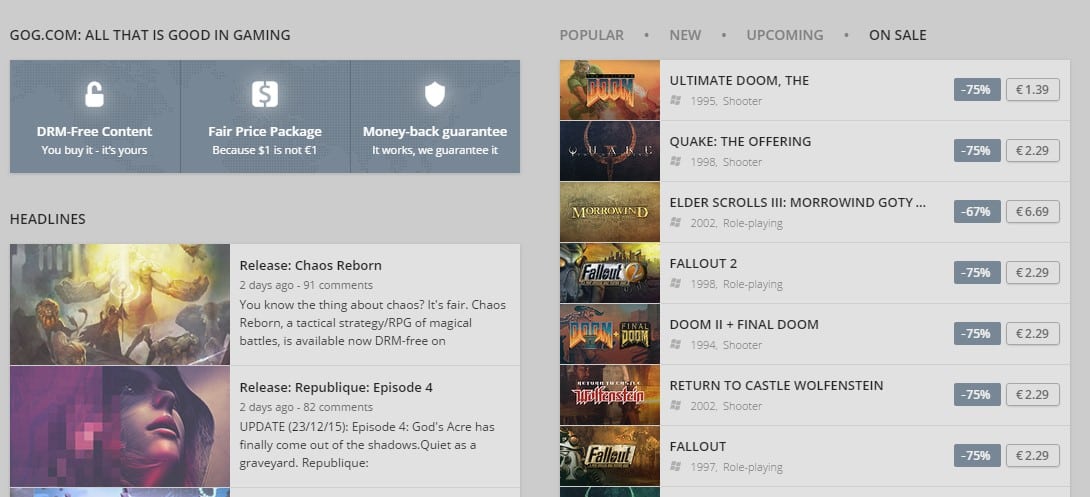Switch to the Popular tab

(x=592, y=35)
